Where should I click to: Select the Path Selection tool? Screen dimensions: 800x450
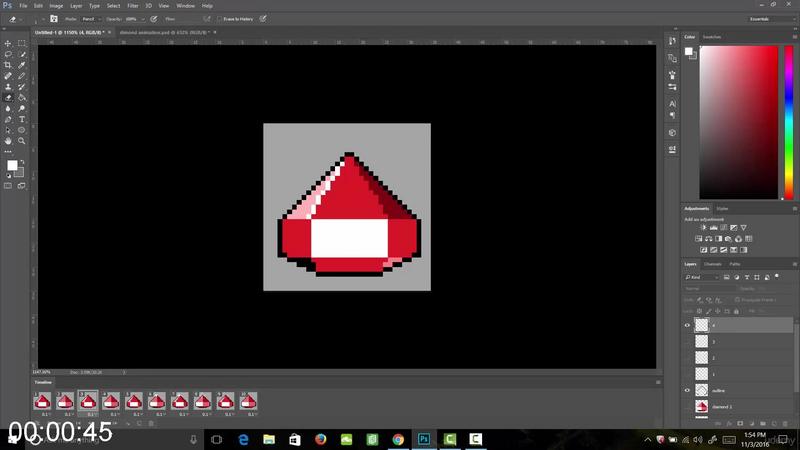[8, 130]
